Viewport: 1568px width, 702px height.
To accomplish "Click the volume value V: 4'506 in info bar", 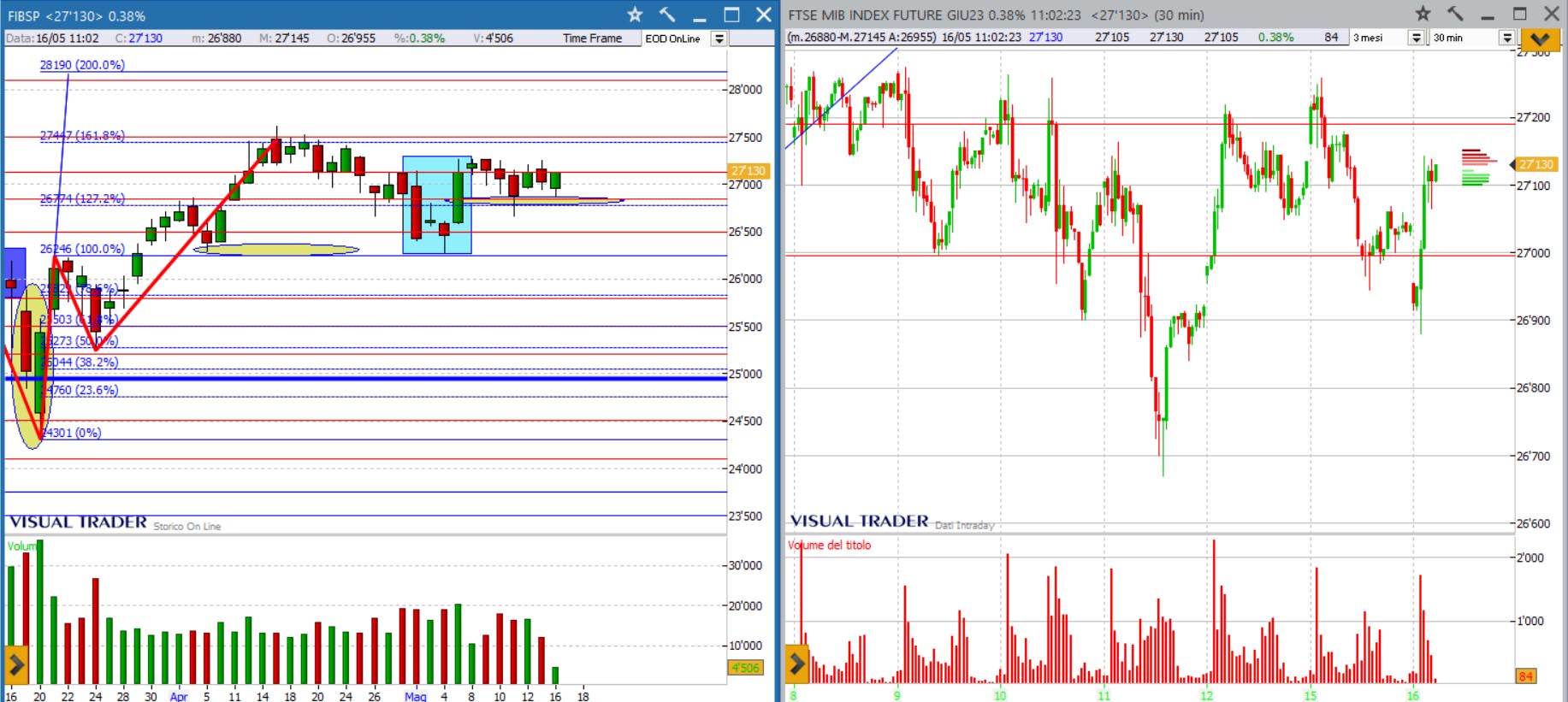I will 494,38.
